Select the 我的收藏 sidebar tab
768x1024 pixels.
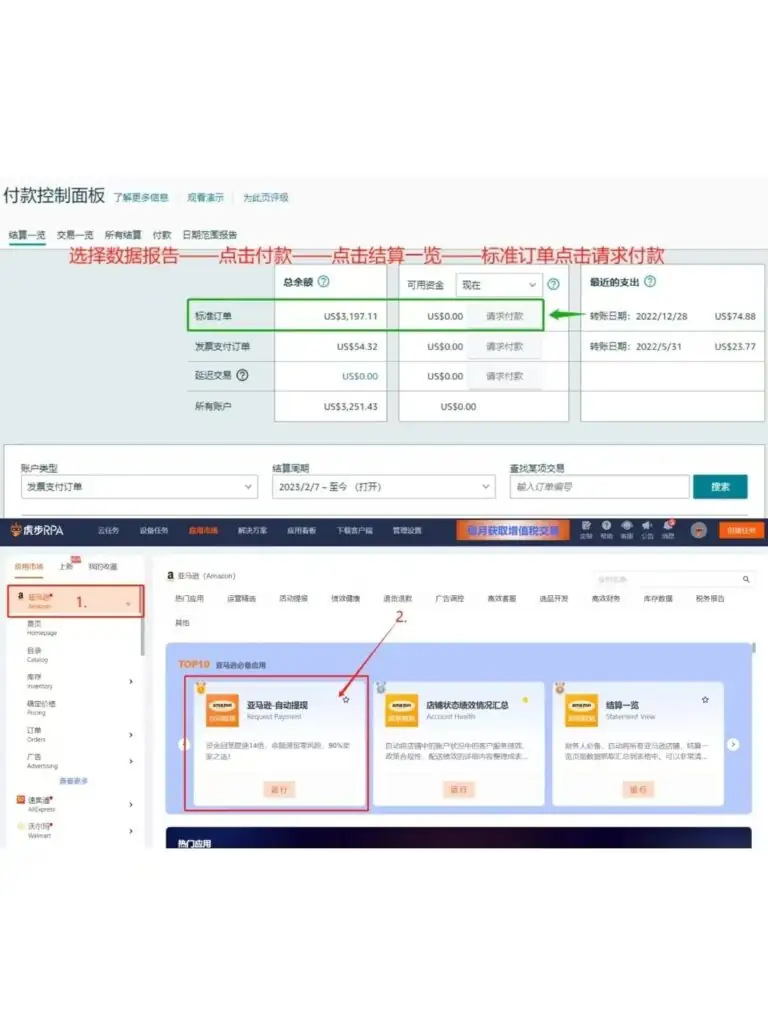(x=103, y=567)
